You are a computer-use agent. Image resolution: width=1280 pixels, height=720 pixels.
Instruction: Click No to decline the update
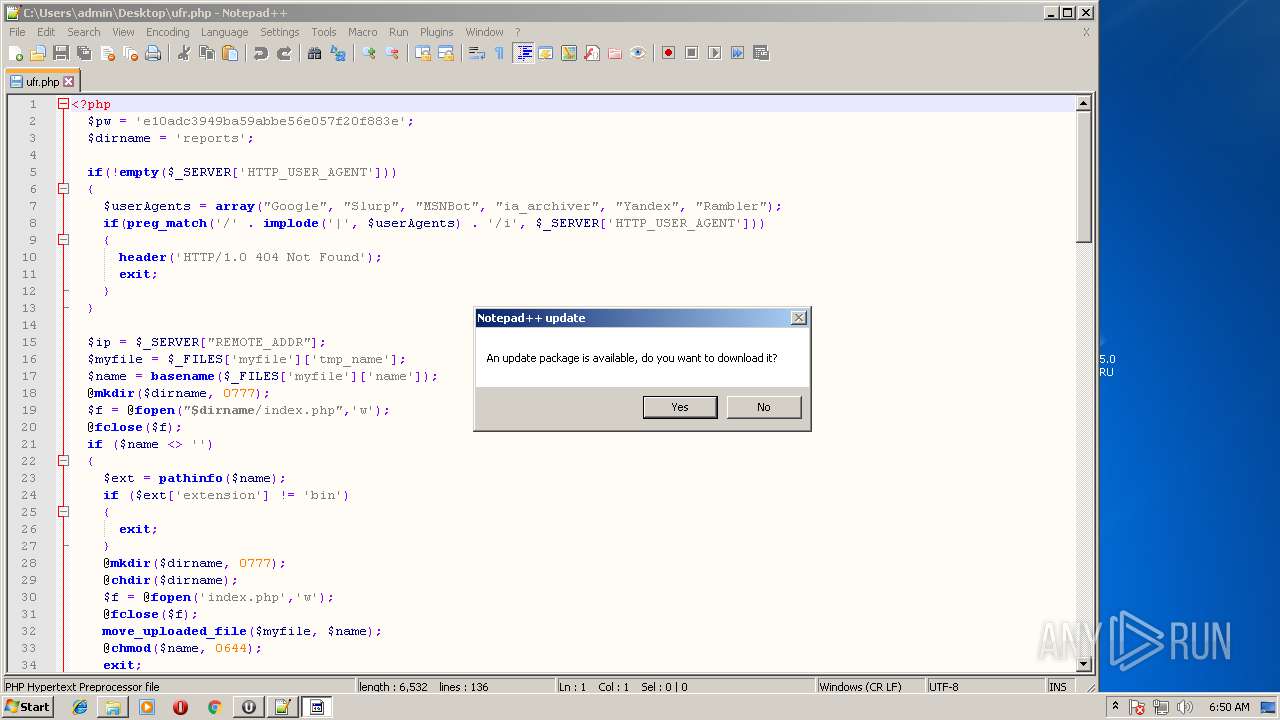click(x=764, y=407)
